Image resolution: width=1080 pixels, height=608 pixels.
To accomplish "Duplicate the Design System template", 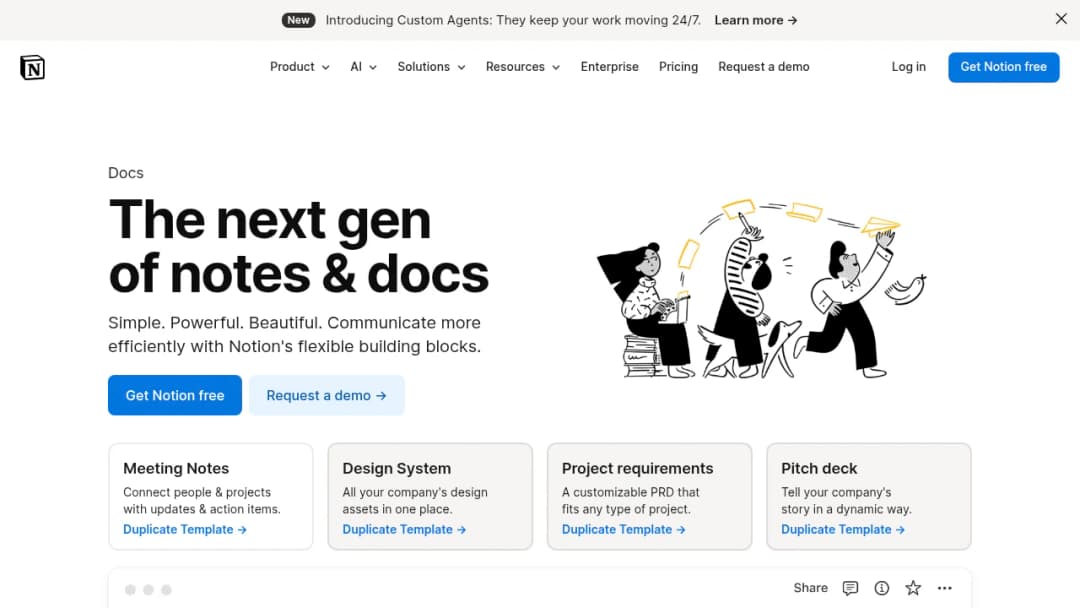I will [404, 530].
